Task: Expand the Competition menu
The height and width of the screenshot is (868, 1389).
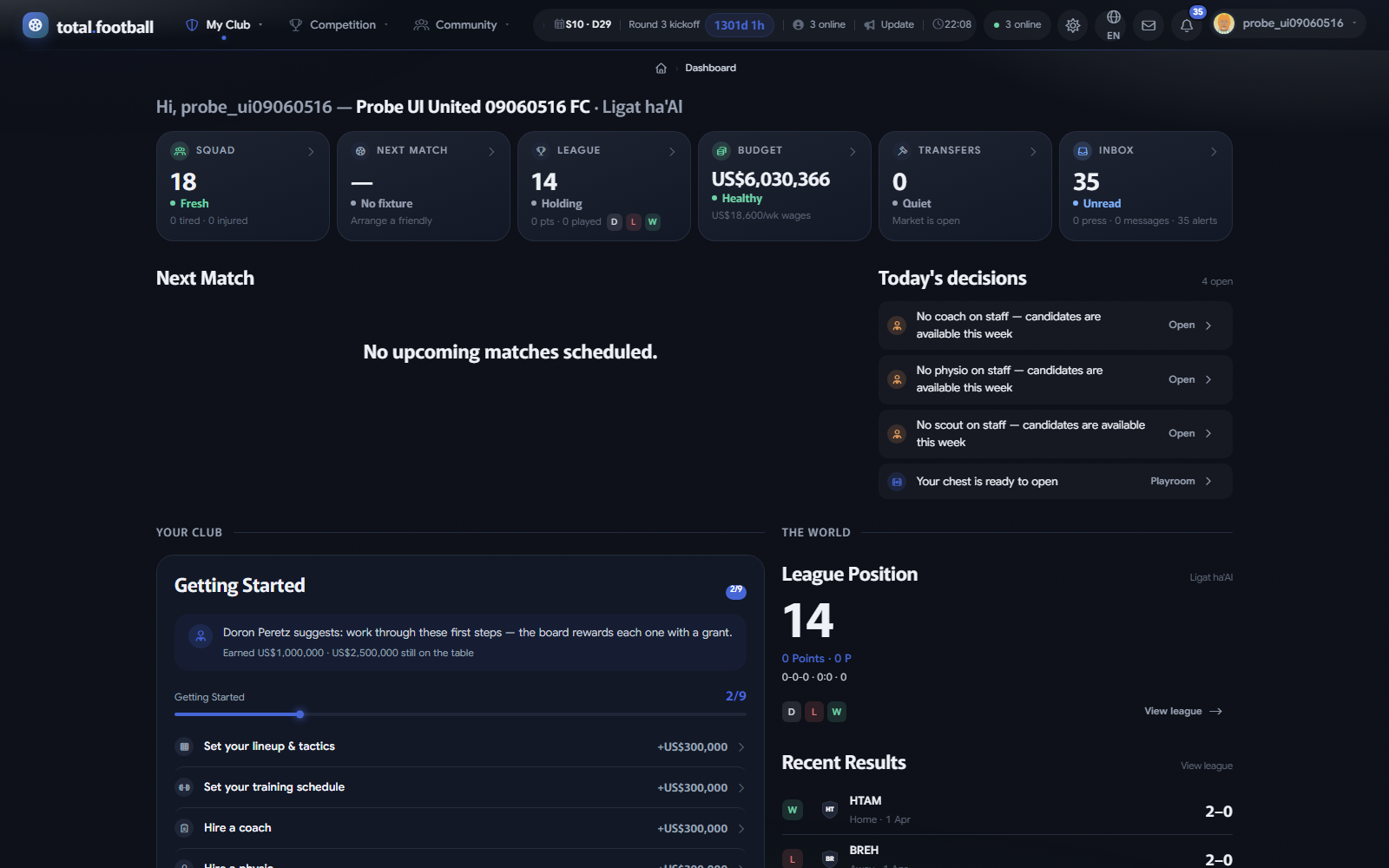Action: pos(339,25)
